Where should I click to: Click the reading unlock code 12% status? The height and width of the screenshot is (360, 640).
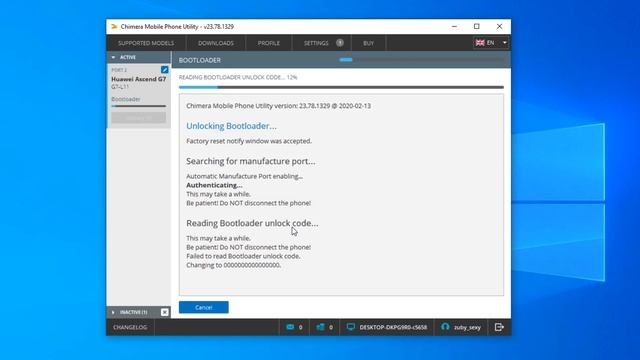click(238, 77)
